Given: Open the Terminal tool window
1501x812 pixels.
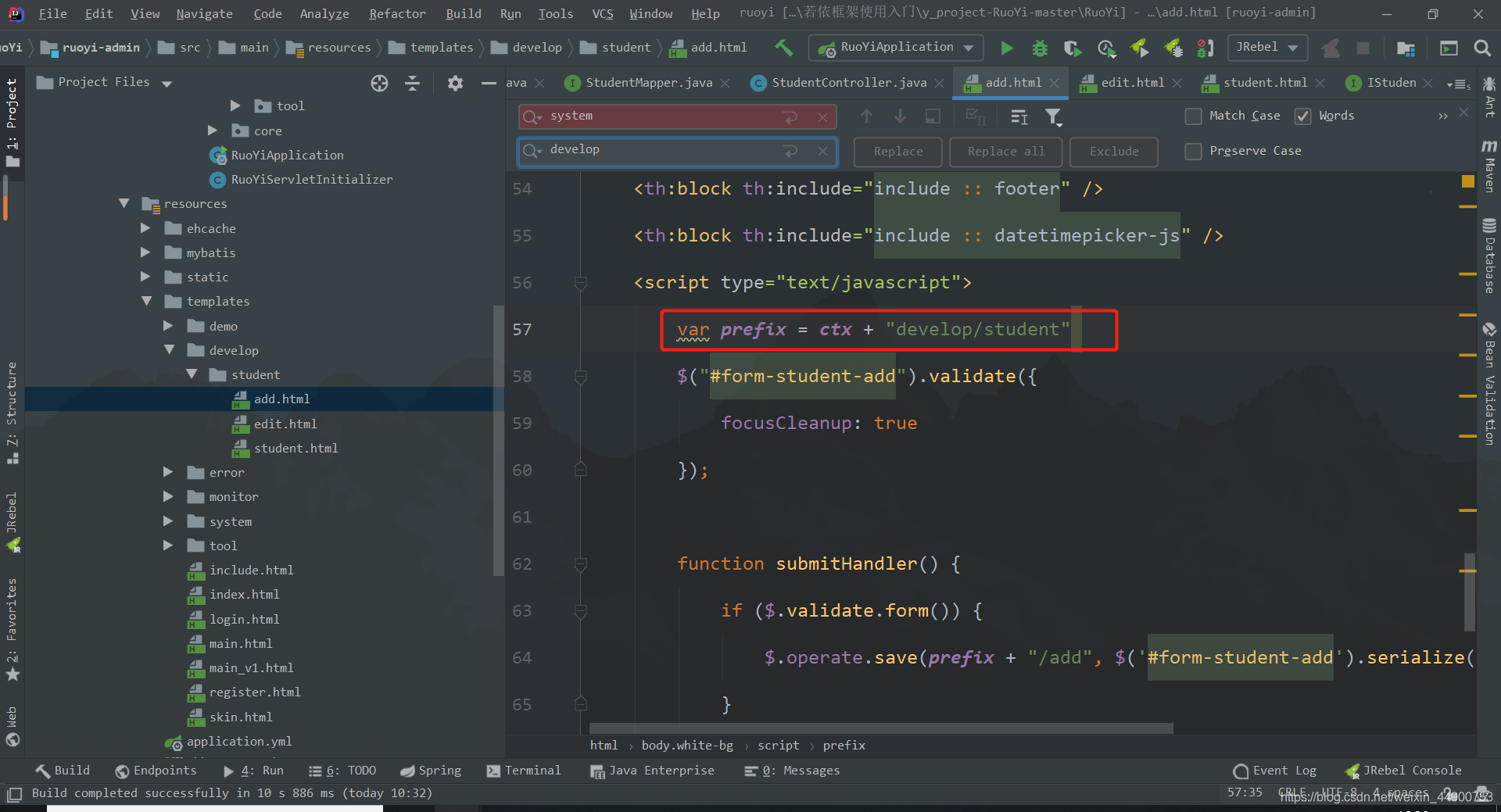Looking at the screenshot, I should 524,771.
